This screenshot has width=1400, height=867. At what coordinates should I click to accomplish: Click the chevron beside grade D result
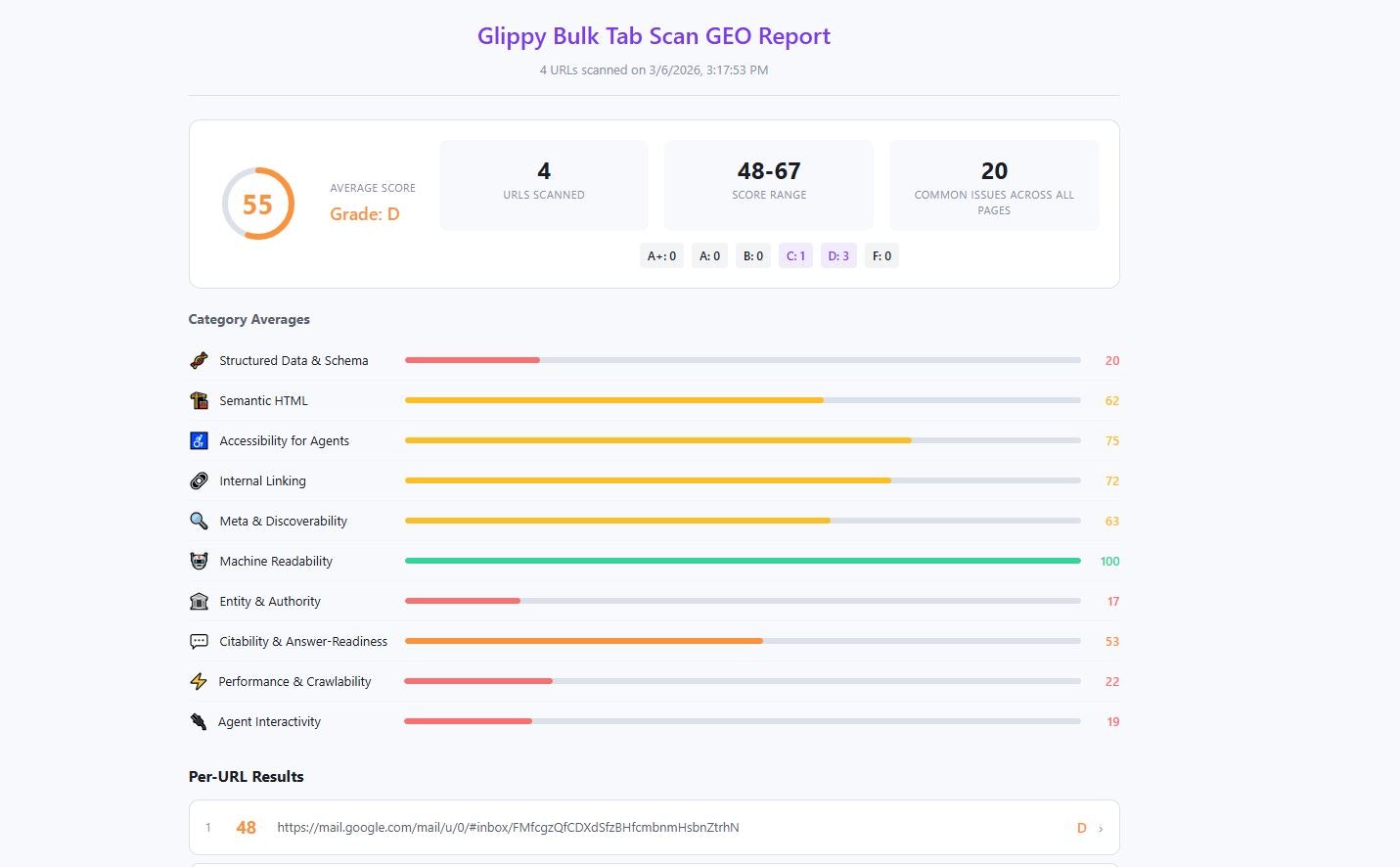[x=1098, y=828]
